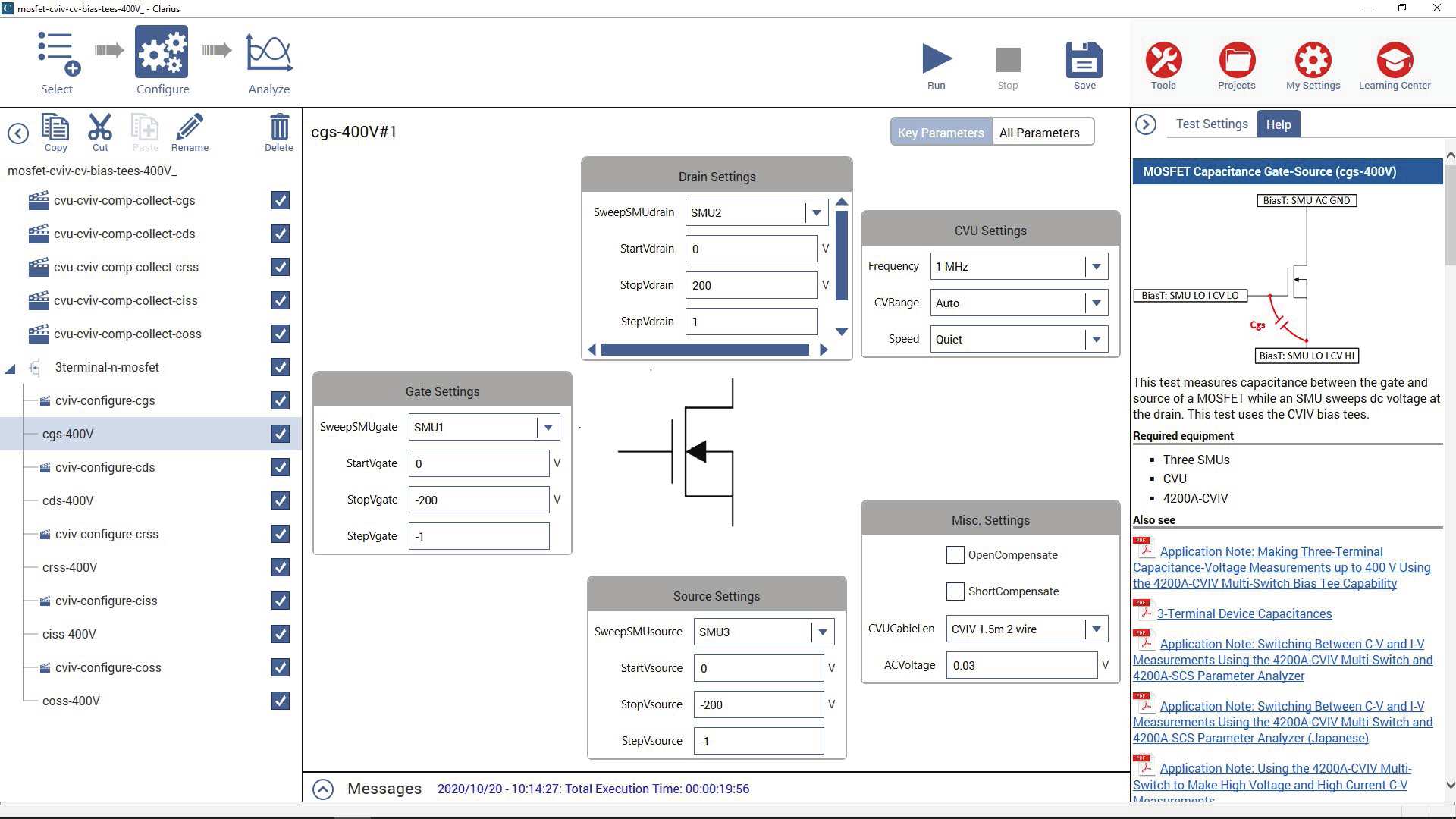Enable the ShortCompensate checkbox
Image resolution: width=1456 pixels, height=819 pixels.
pos(955,591)
